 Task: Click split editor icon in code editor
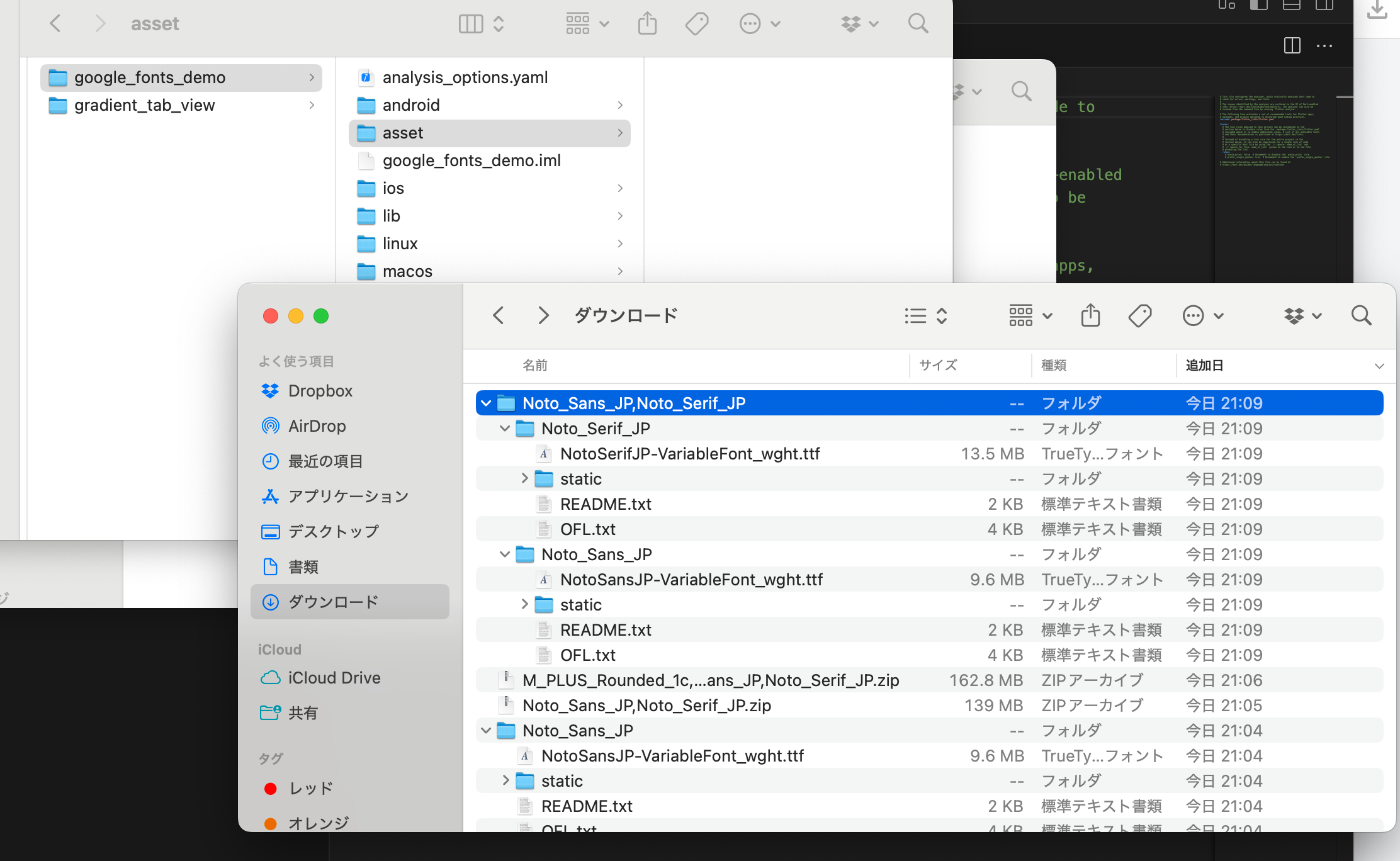1292,46
